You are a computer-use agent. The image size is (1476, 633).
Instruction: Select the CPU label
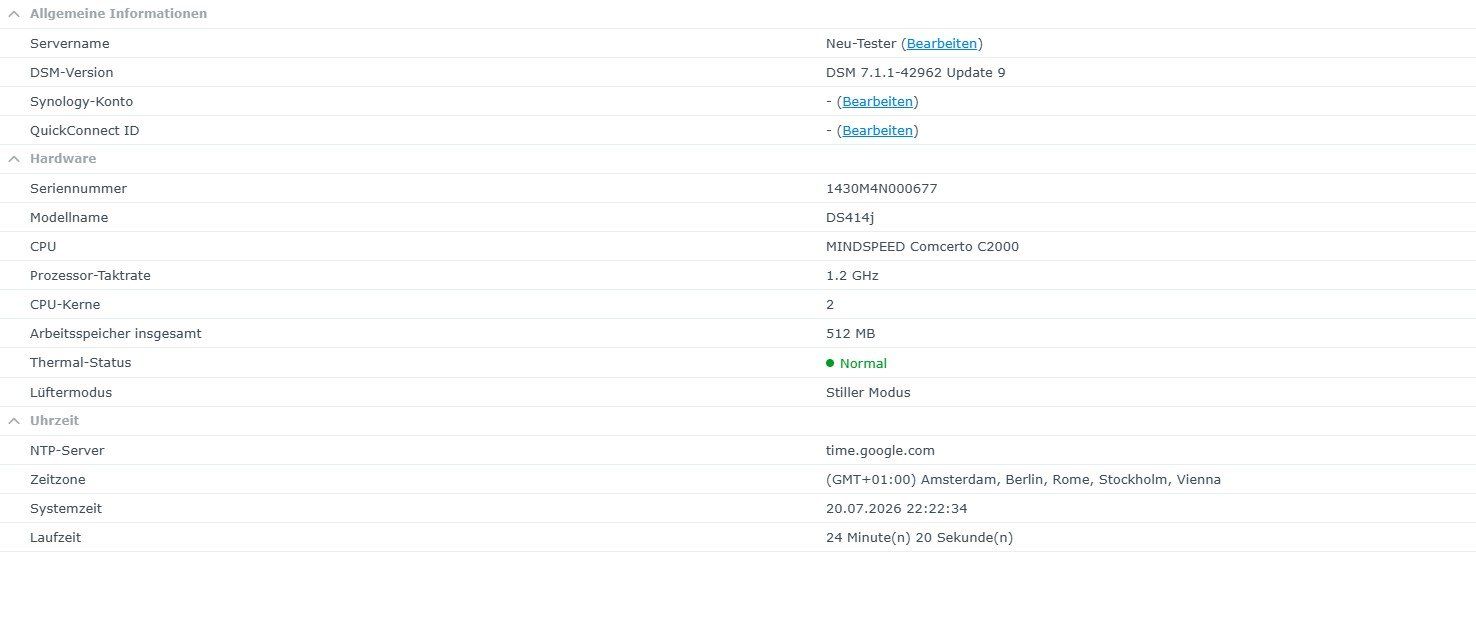click(43, 247)
